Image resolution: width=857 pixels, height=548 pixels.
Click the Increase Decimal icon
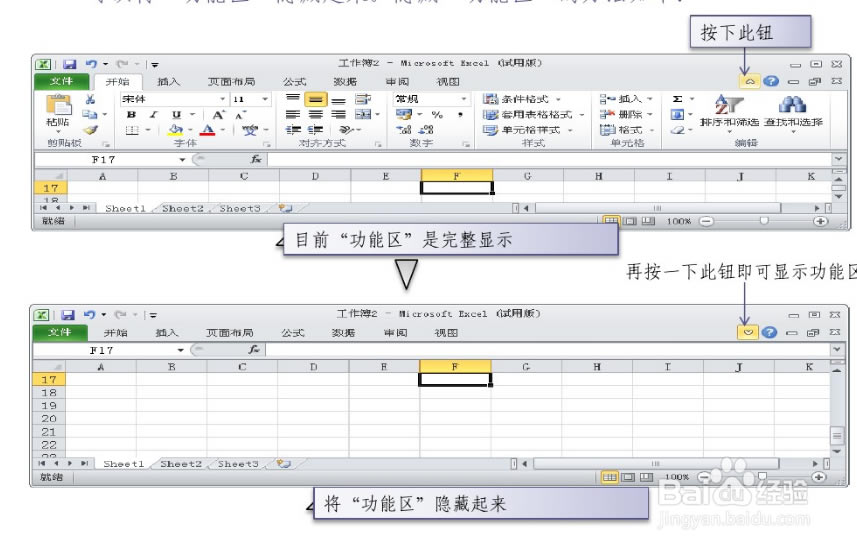tap(404, 129)
